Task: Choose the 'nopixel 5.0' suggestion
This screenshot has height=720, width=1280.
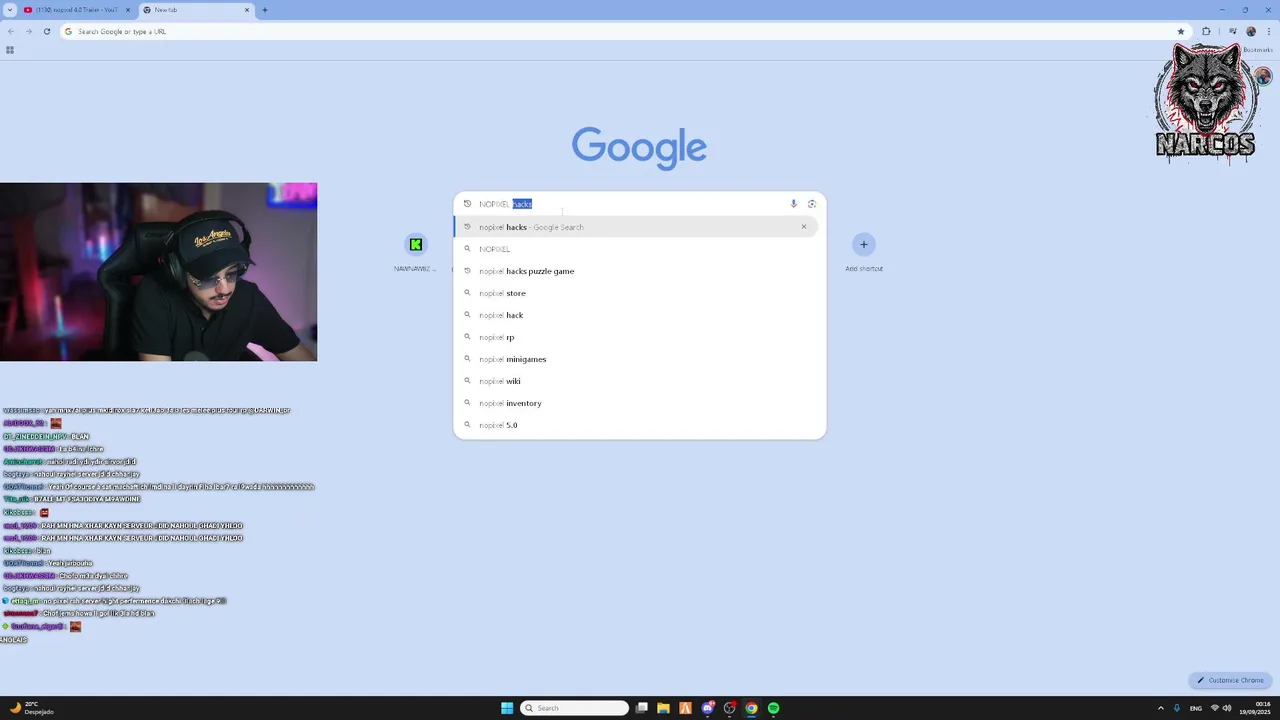Action: 636,425
